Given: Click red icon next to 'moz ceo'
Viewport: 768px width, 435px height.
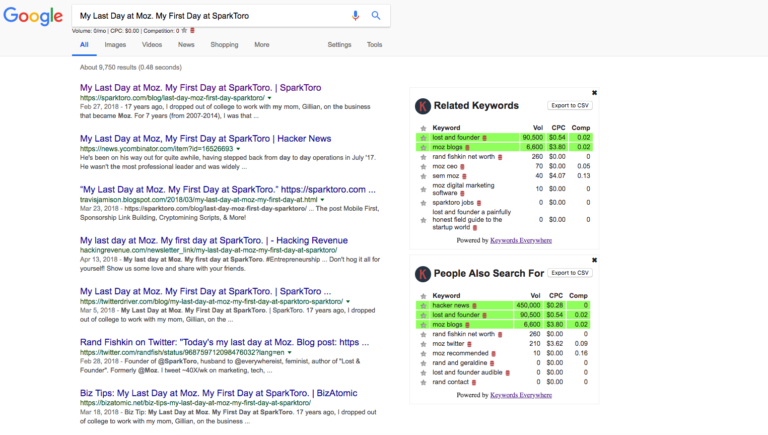Looking at the screenshot, I should [x=462, y=167].
